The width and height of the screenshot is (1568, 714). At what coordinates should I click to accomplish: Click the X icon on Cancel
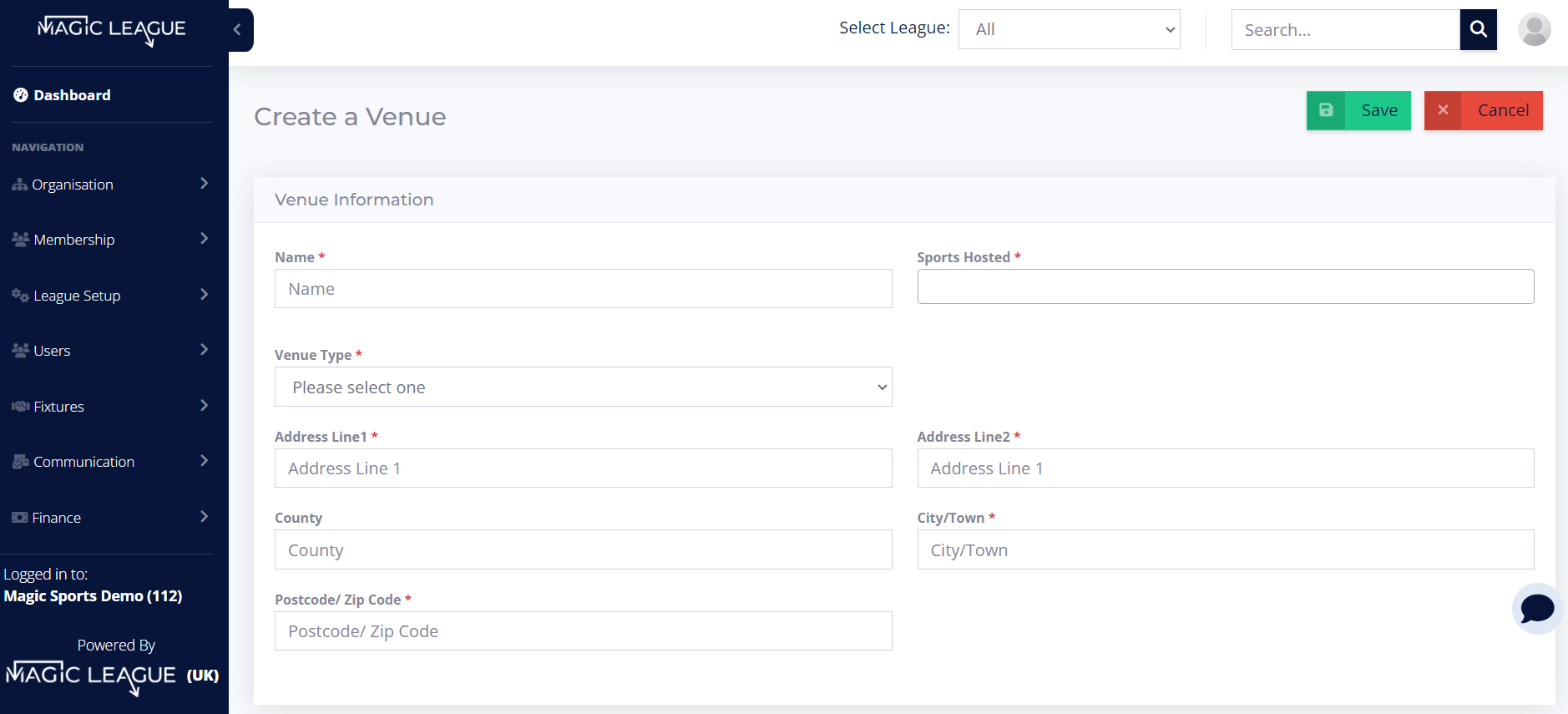click(x=1443, y=110)
